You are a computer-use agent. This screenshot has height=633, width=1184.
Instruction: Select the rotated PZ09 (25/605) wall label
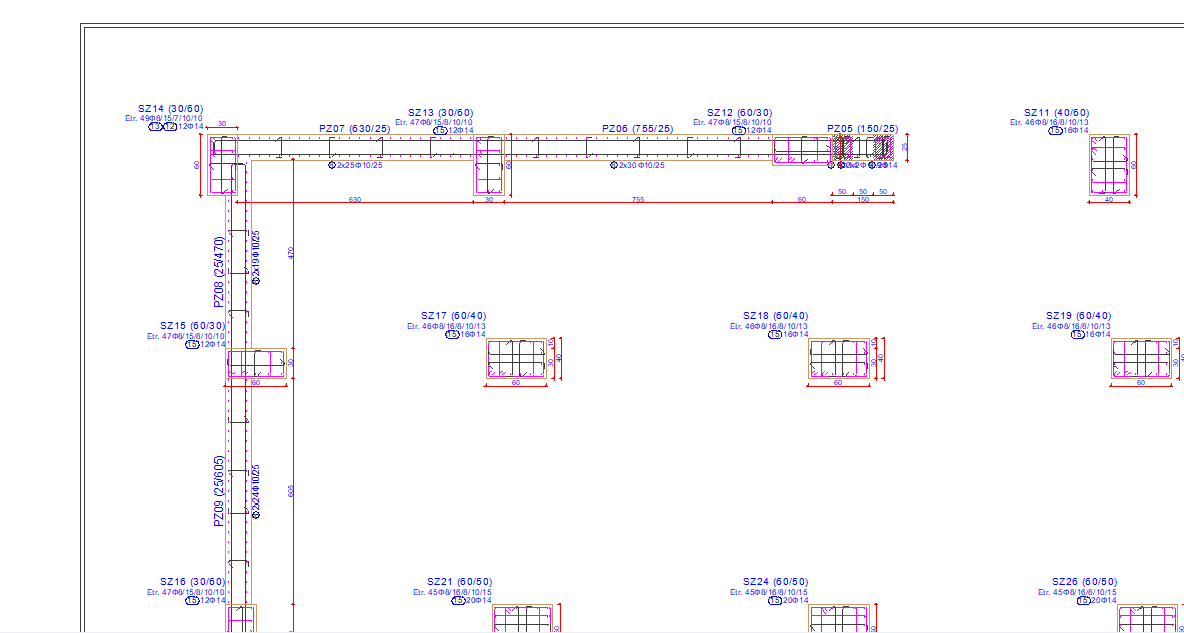pos(219,491)
